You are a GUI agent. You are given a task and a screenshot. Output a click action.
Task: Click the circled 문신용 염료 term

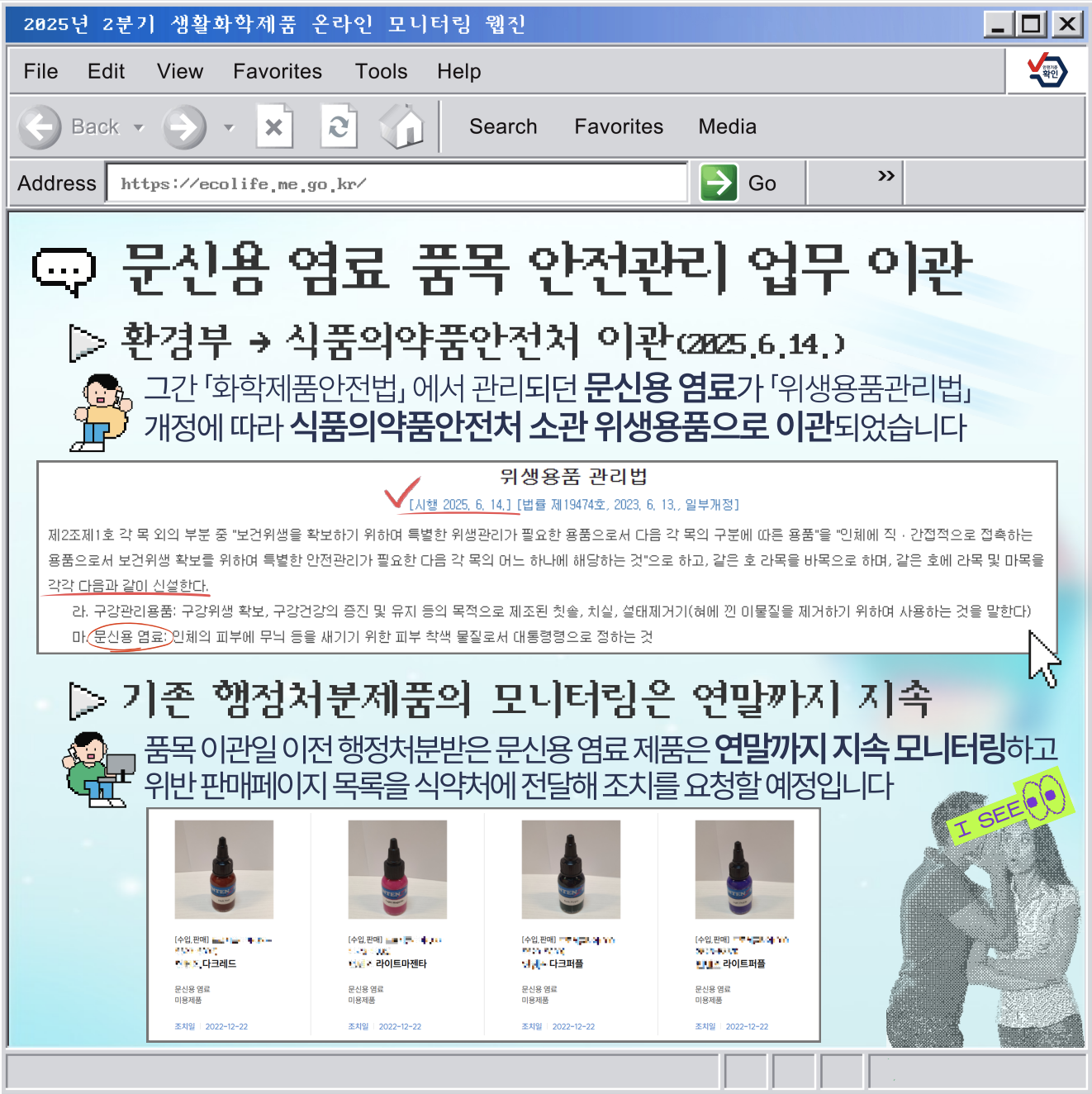130,636
